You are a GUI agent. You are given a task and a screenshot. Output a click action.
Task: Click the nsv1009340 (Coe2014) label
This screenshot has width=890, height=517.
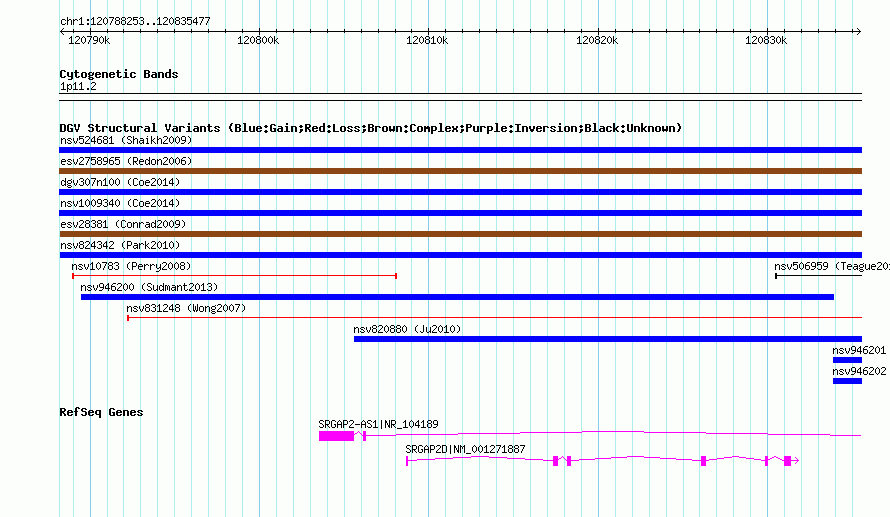tap(120, 203)
